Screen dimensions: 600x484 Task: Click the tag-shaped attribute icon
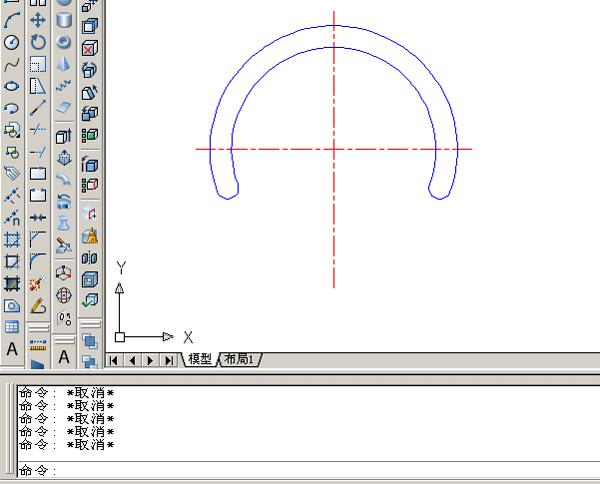(12, 174)
